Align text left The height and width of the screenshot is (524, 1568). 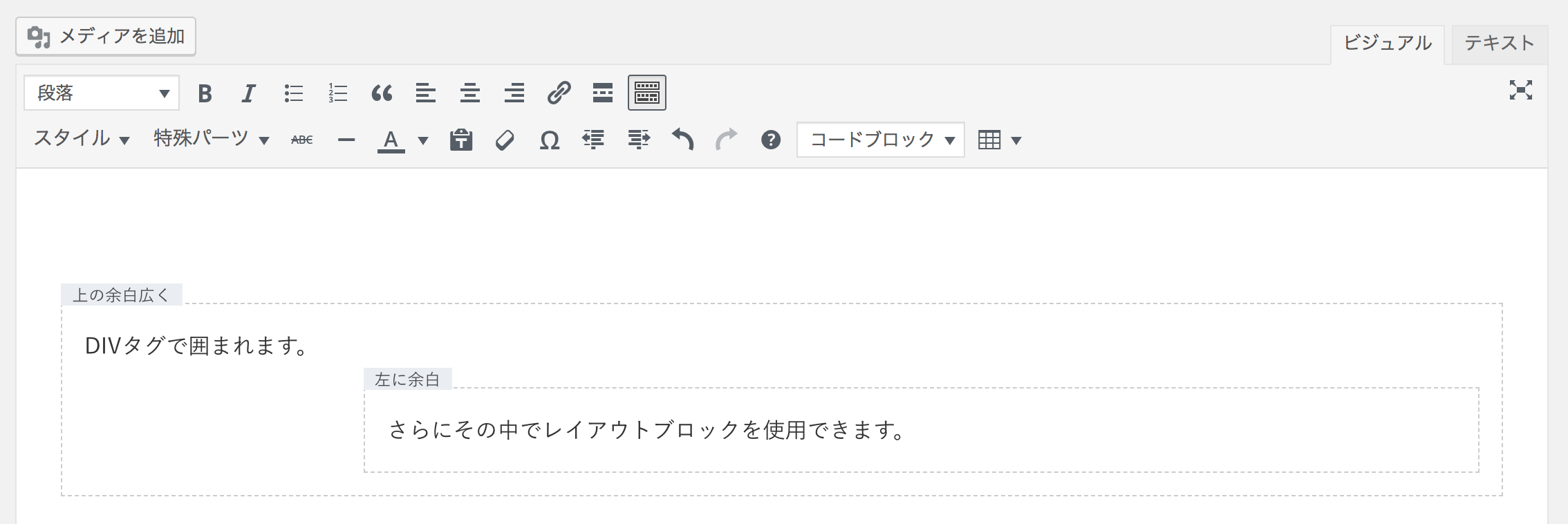coord(426,93)
